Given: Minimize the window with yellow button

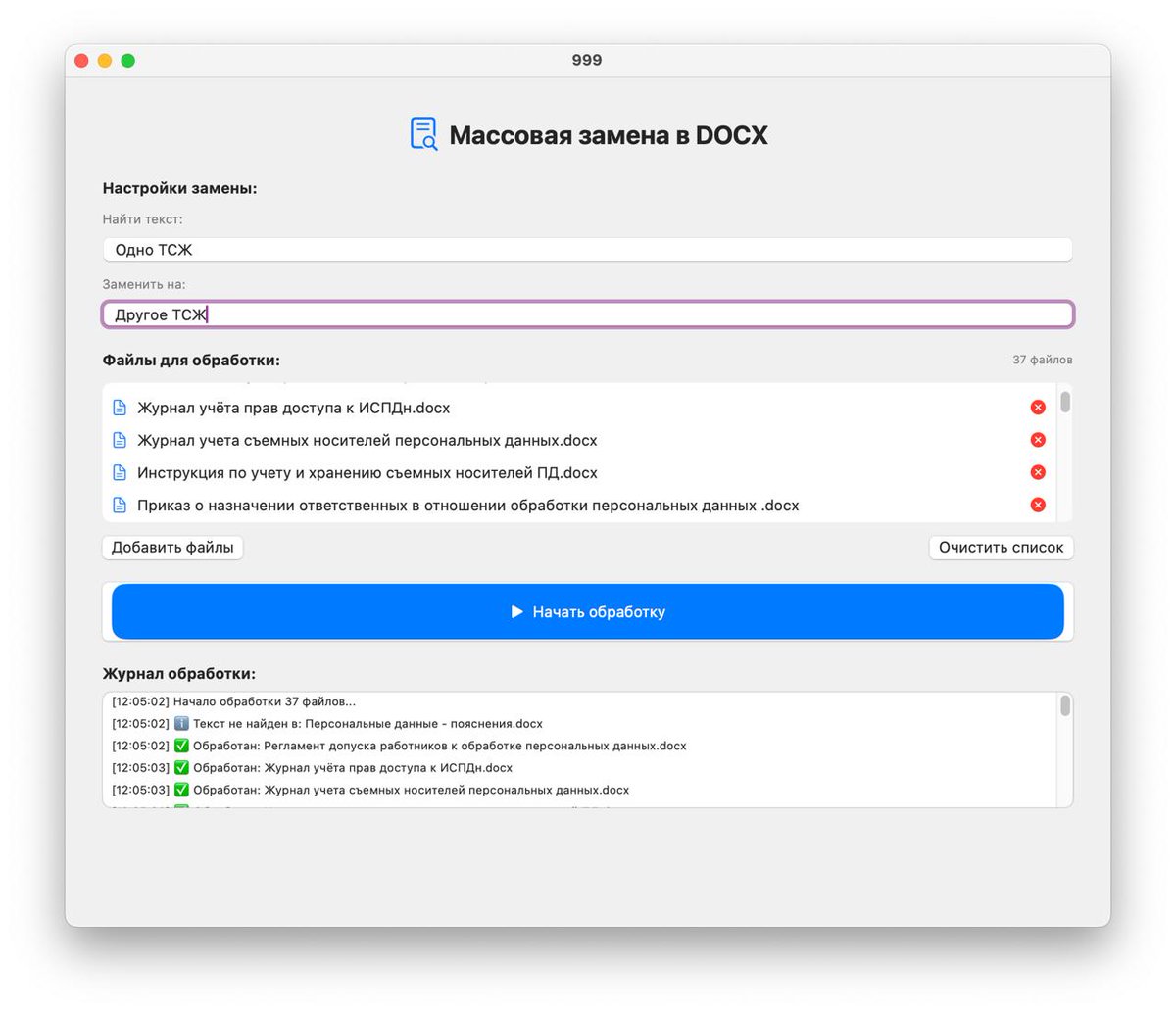Looking at the screenshot, I should (105, 61).
